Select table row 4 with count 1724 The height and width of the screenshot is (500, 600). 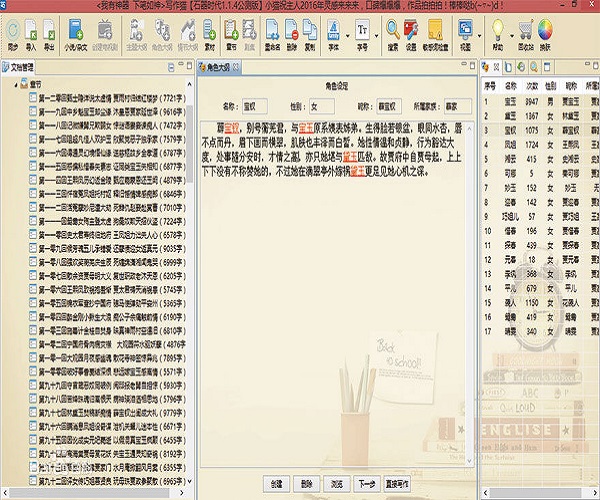[x=540, y=145]
